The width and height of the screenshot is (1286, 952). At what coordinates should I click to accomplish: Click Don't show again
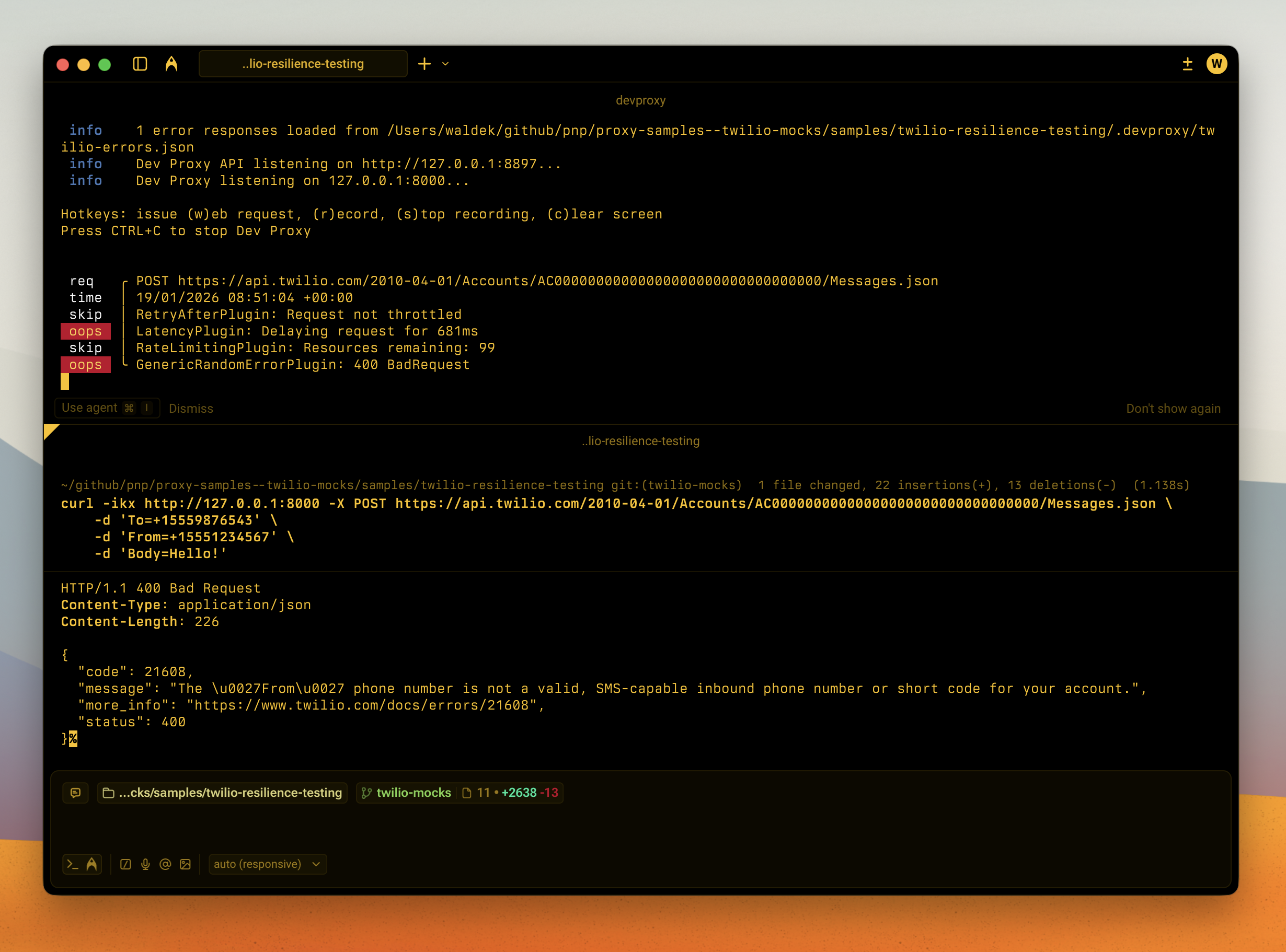(x=1173, y=408)
